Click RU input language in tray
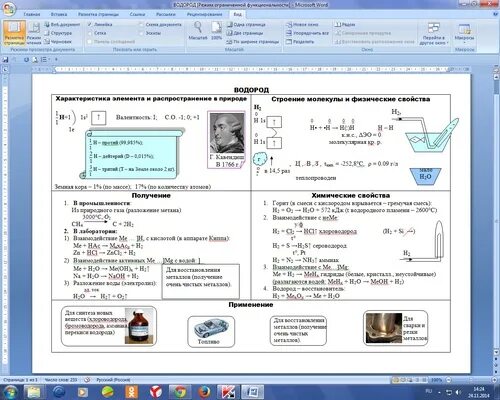Image resolution: width=500 pixels, height=400 pixels. point(429,391)
